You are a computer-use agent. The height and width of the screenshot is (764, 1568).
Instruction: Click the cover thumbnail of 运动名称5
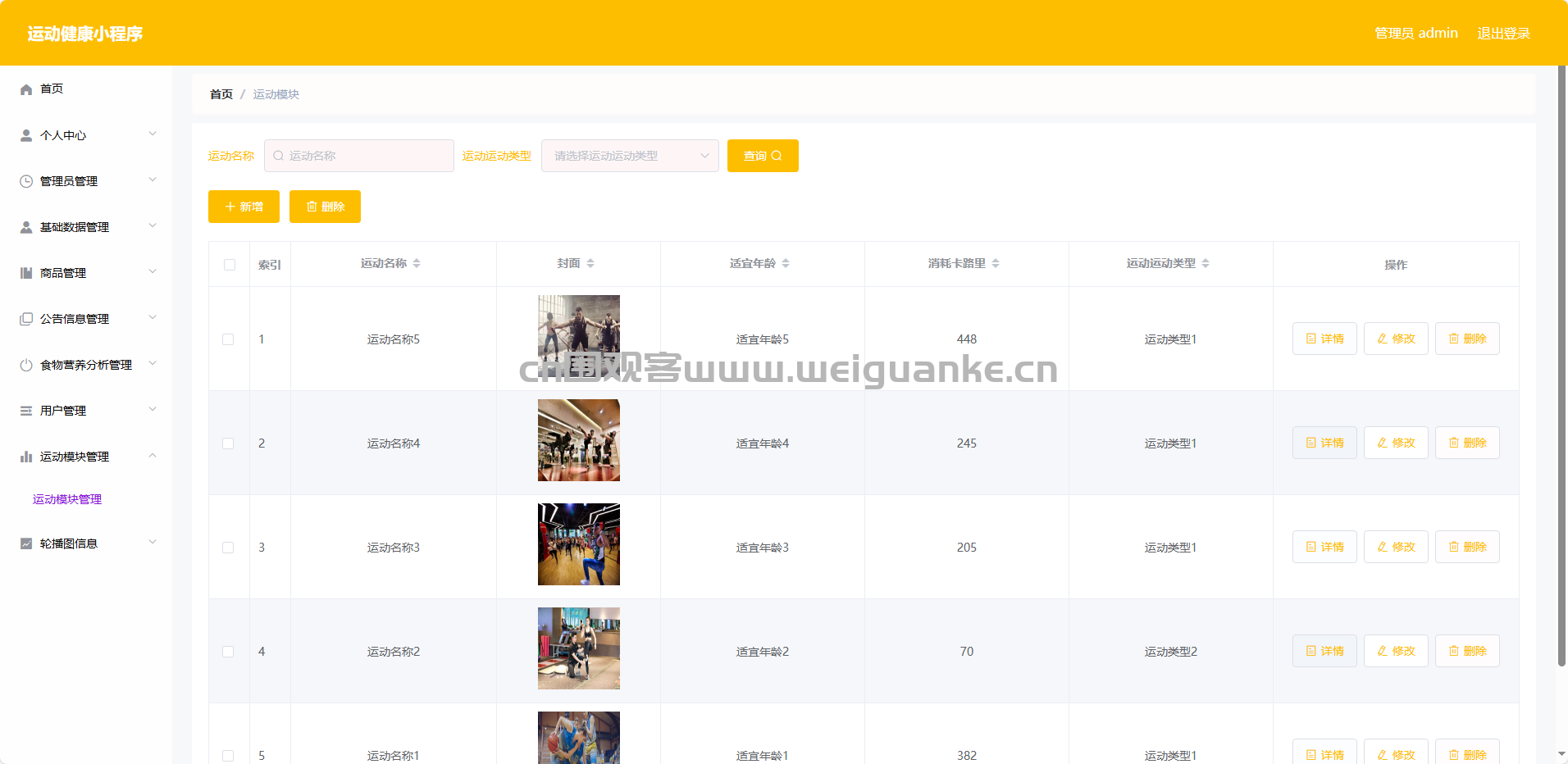pyautogui.click(x=579, y=336)
